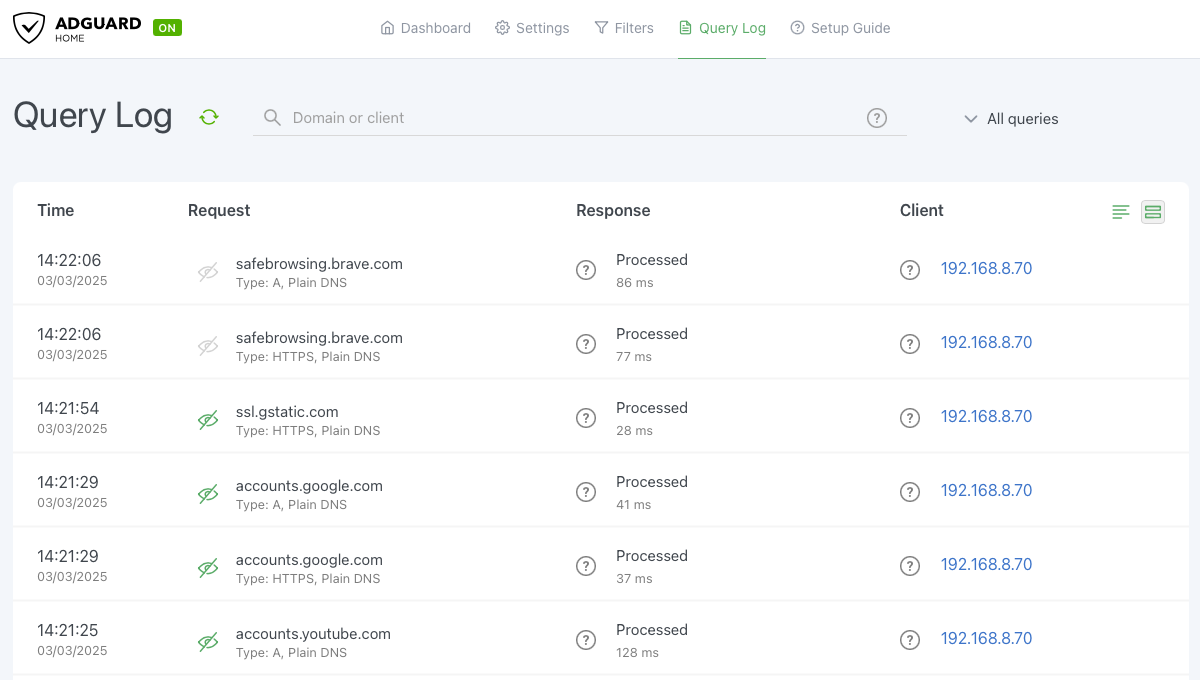Image resolution: width=1200 pixels, height=680 pixels.
Task: Click the AdGuard Home shield logo
Action: [29, 28]
